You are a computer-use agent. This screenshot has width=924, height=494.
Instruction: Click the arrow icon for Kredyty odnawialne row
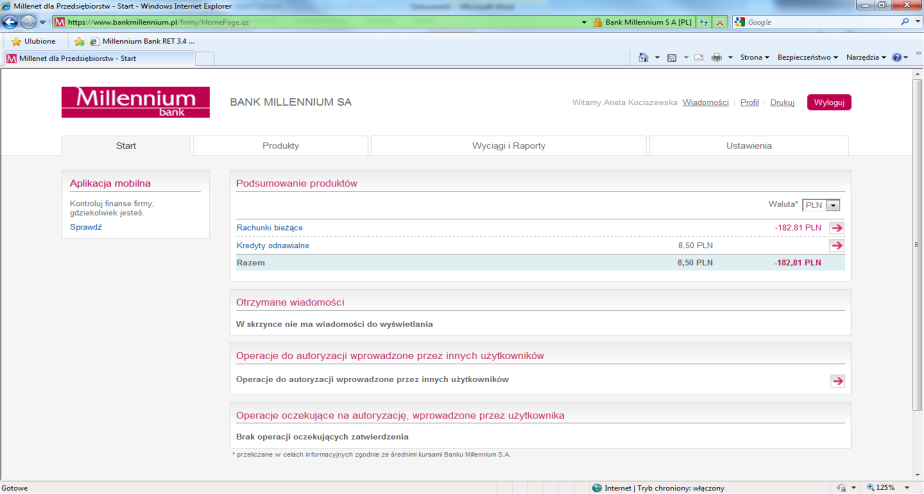pyautogui.click(x=837, y=245)
